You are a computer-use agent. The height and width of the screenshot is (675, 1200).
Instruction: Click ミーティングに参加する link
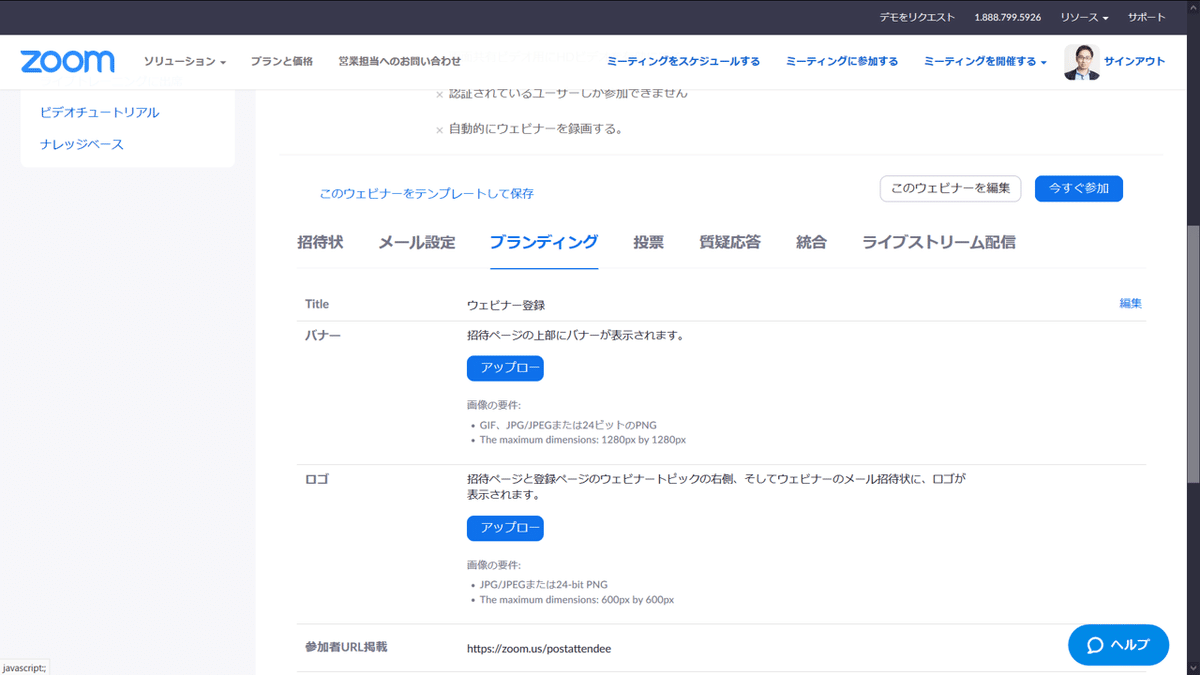click(x=842, y=62)
